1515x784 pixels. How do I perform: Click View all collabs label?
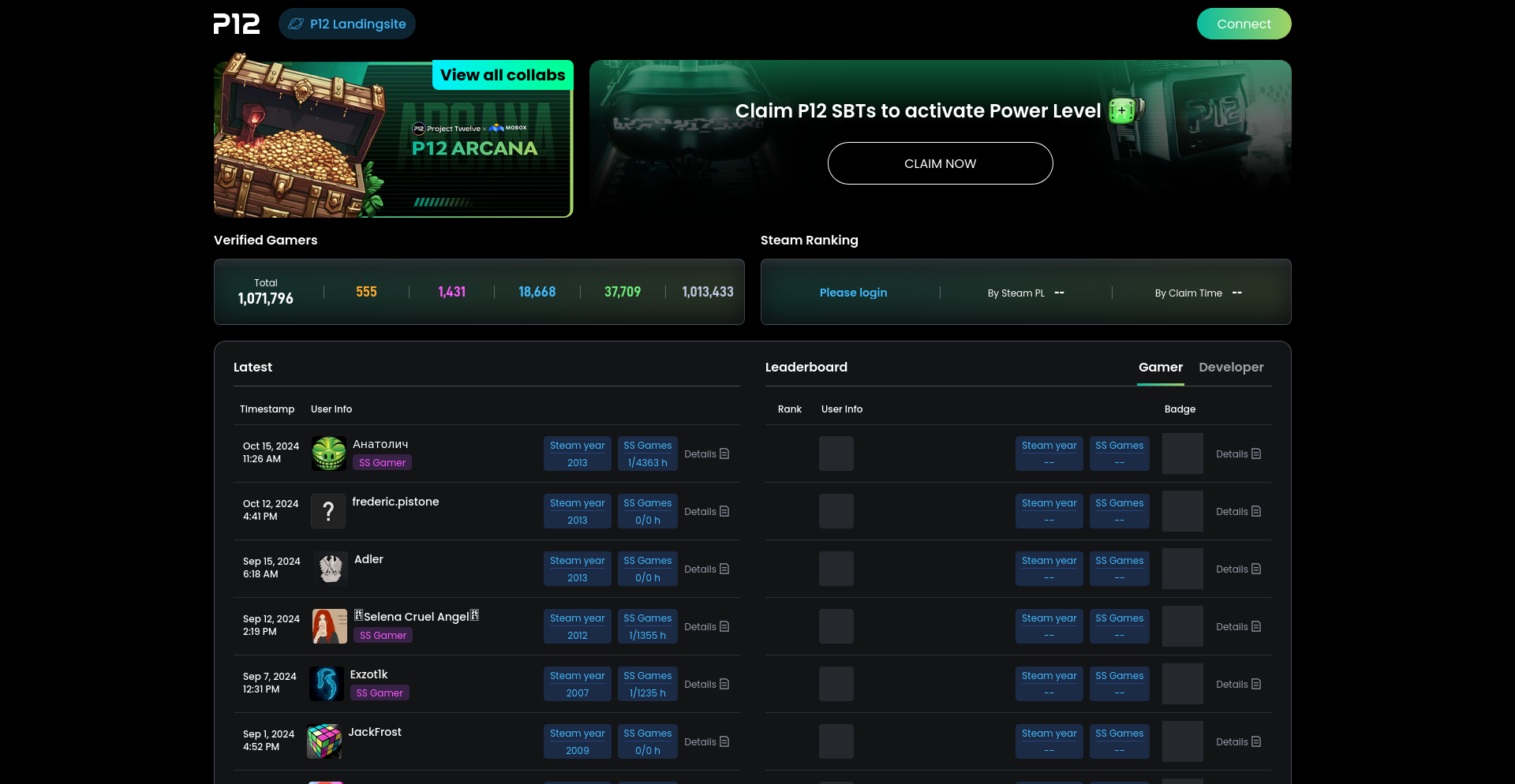(x=503, y=75)
